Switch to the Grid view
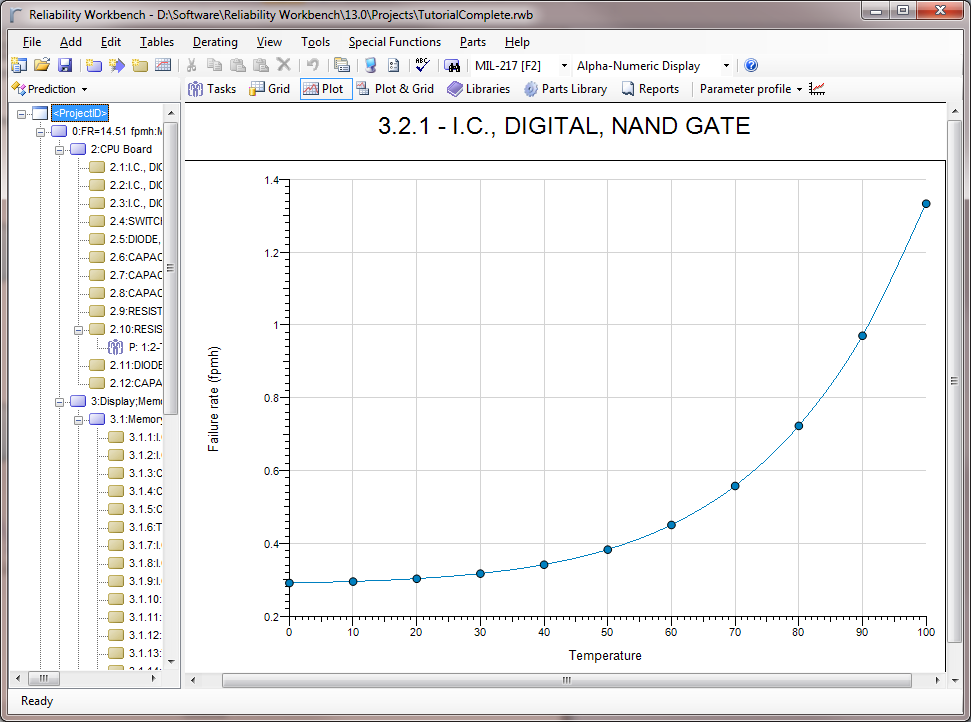 268,88
